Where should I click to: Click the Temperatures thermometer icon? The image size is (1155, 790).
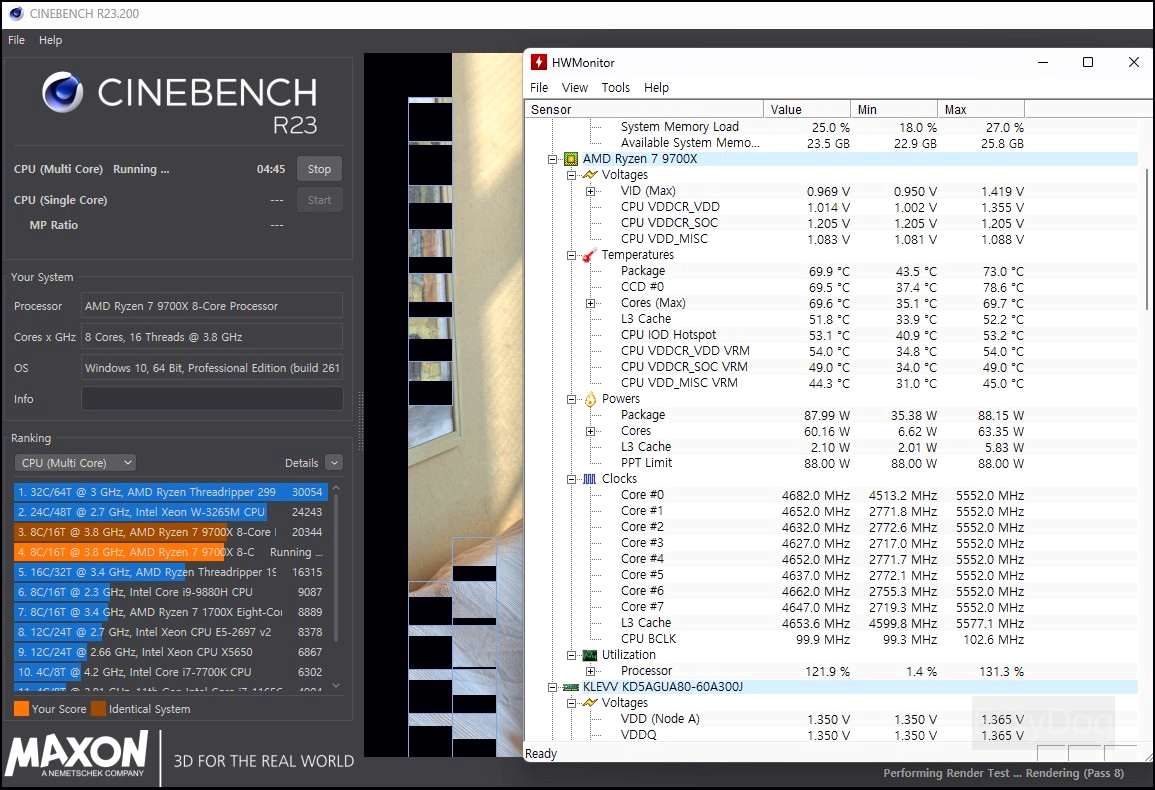click(x=589, y=255)
